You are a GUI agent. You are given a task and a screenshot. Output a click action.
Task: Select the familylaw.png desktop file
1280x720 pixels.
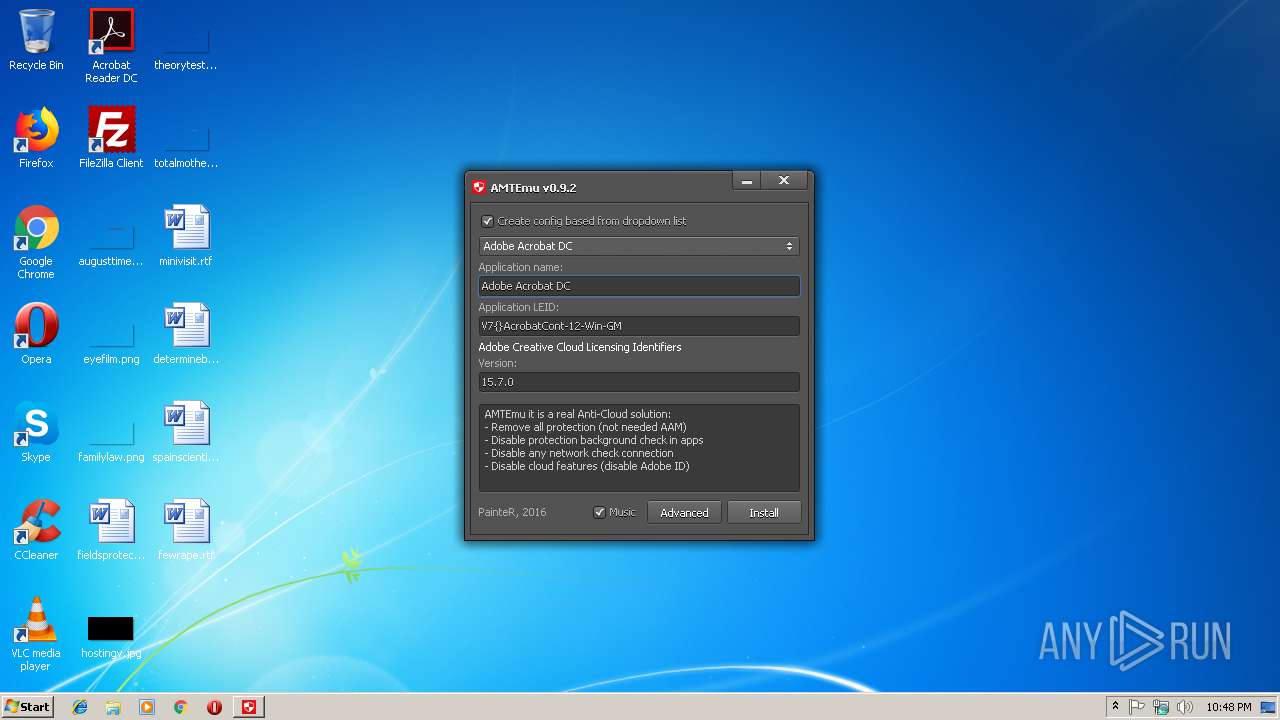pyautogui.click(x=111, y=438)
